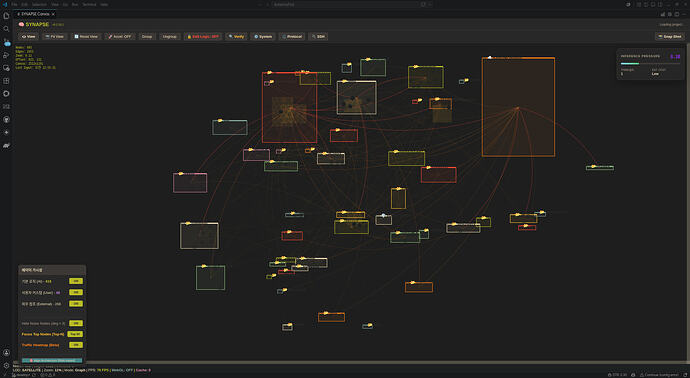690x378 pixels.
Task: Click the canvas vertical scrollbar
Action: (688, 202)
